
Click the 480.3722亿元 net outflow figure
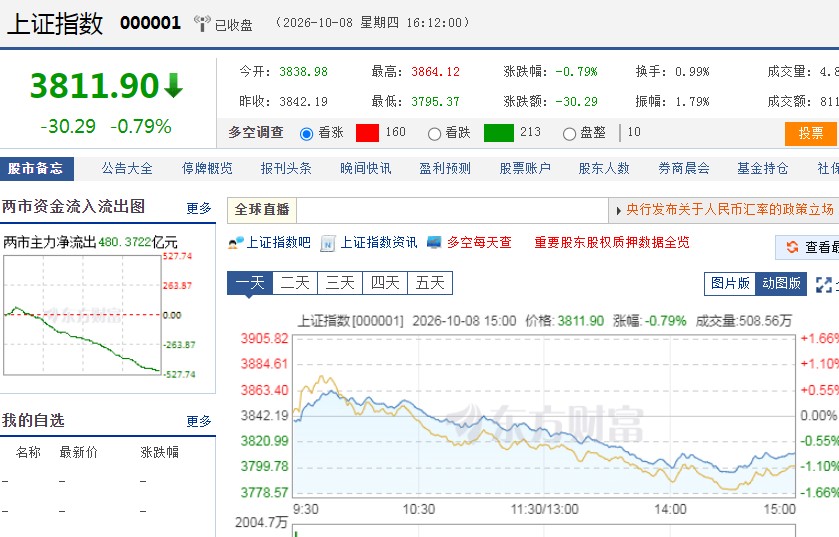pos(138,242)
